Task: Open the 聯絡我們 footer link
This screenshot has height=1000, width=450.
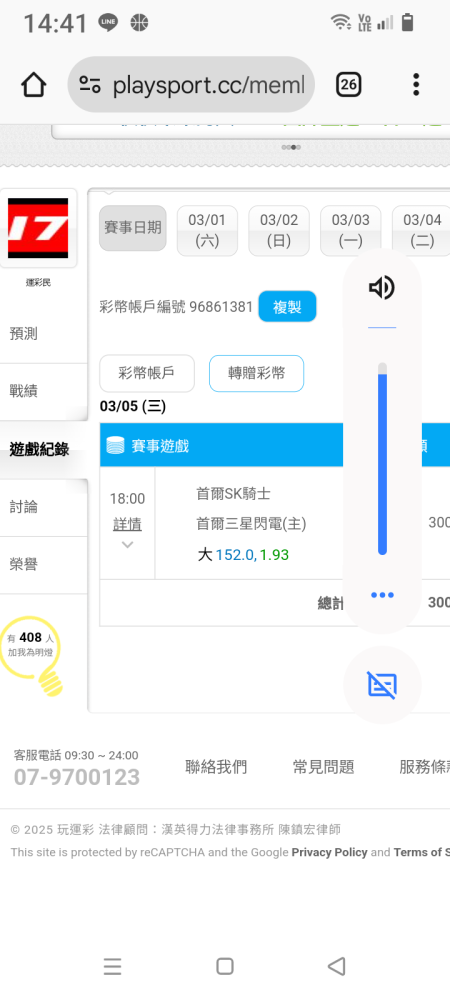Action: 216,767
